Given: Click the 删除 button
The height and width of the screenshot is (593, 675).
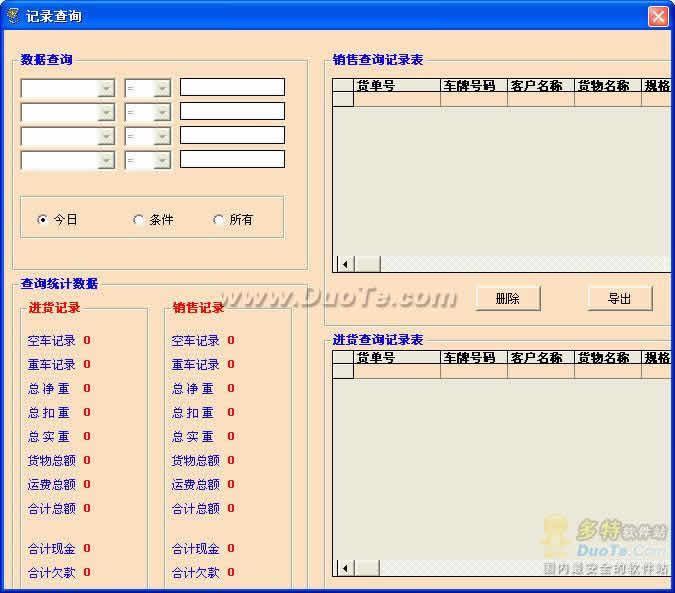Looking at the screenshot, I should 507,298.
